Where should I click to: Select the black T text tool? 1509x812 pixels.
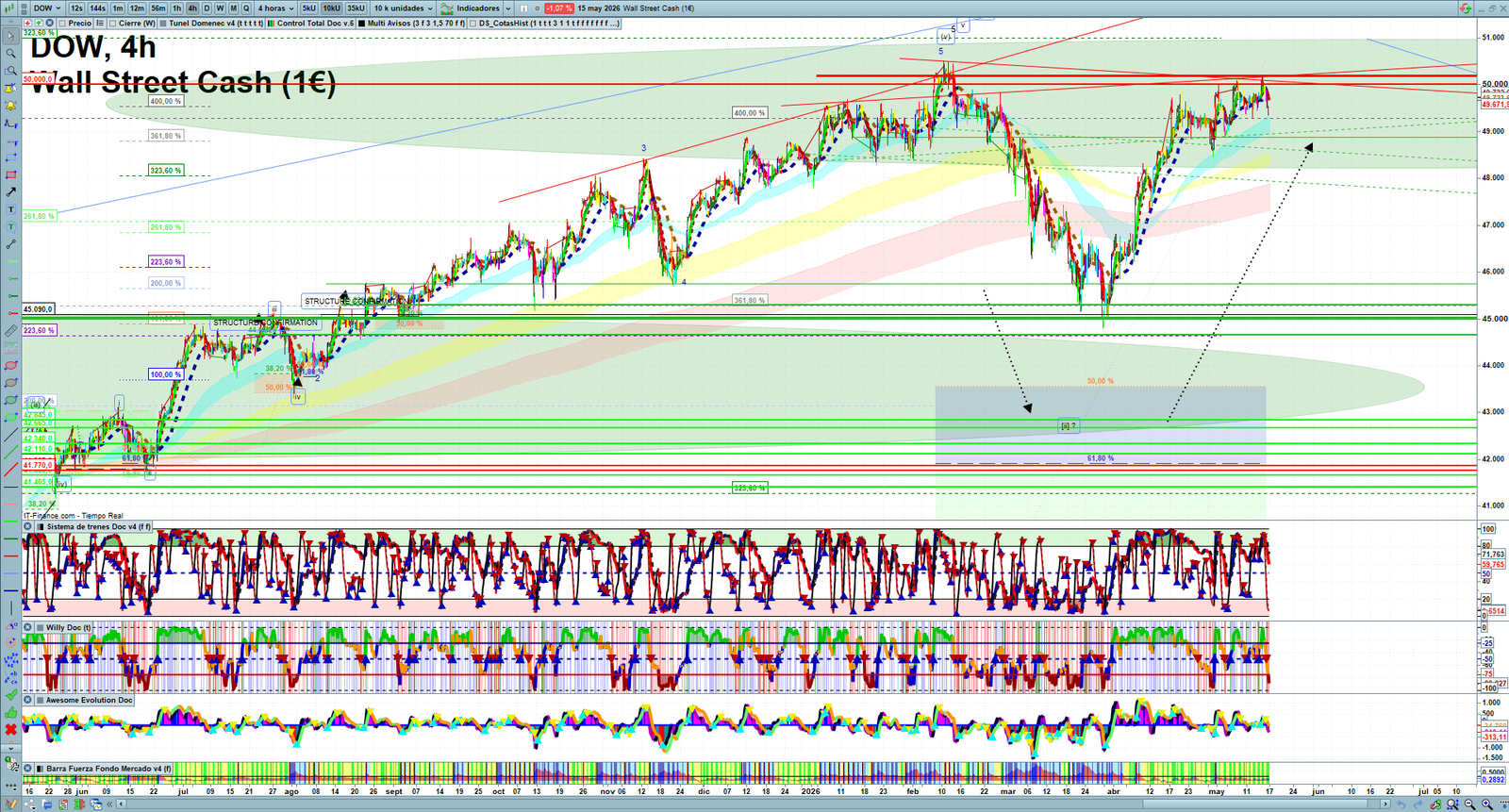[10, 209]
